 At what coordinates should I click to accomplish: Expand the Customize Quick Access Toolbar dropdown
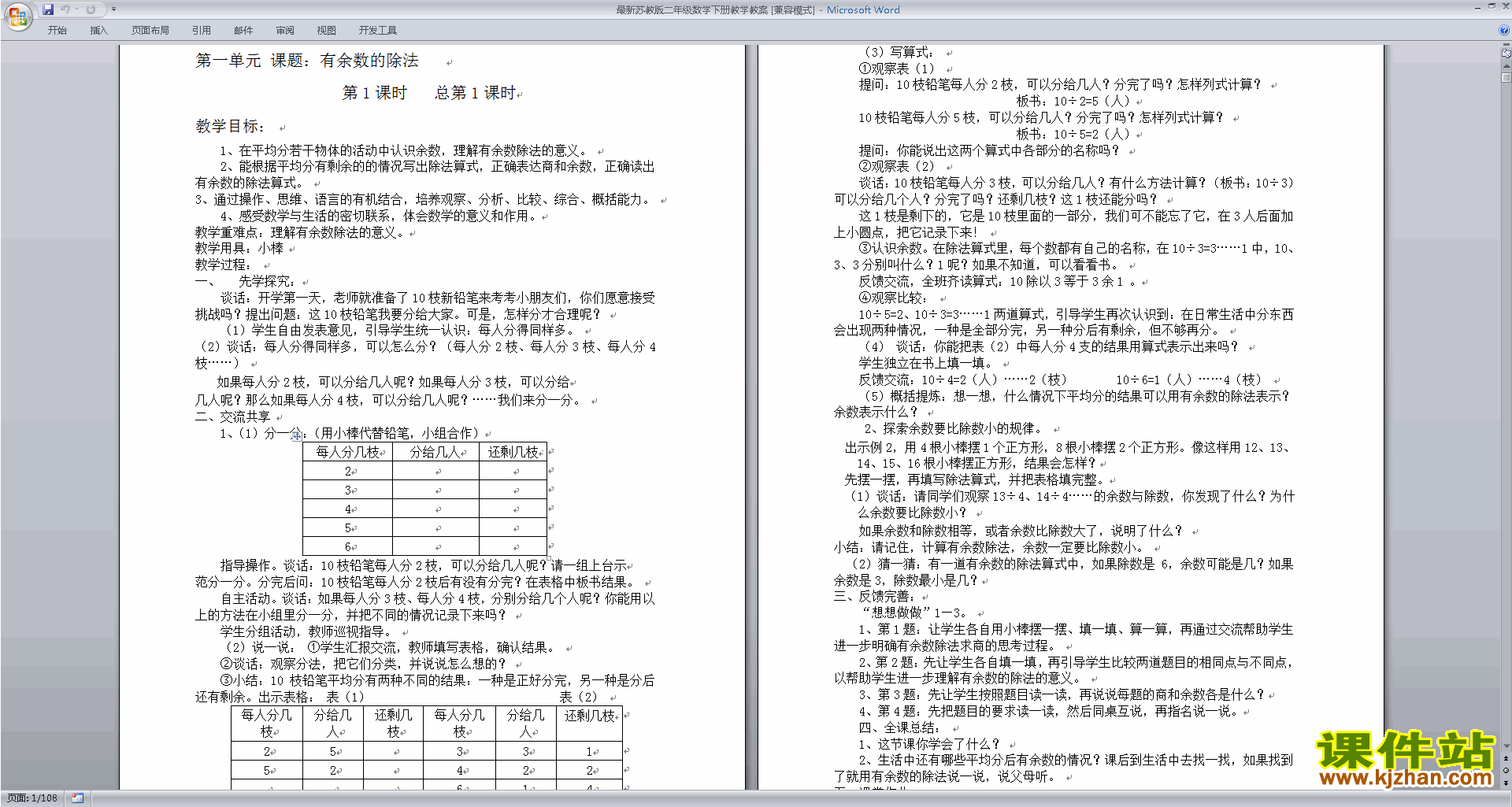[113, 9]
